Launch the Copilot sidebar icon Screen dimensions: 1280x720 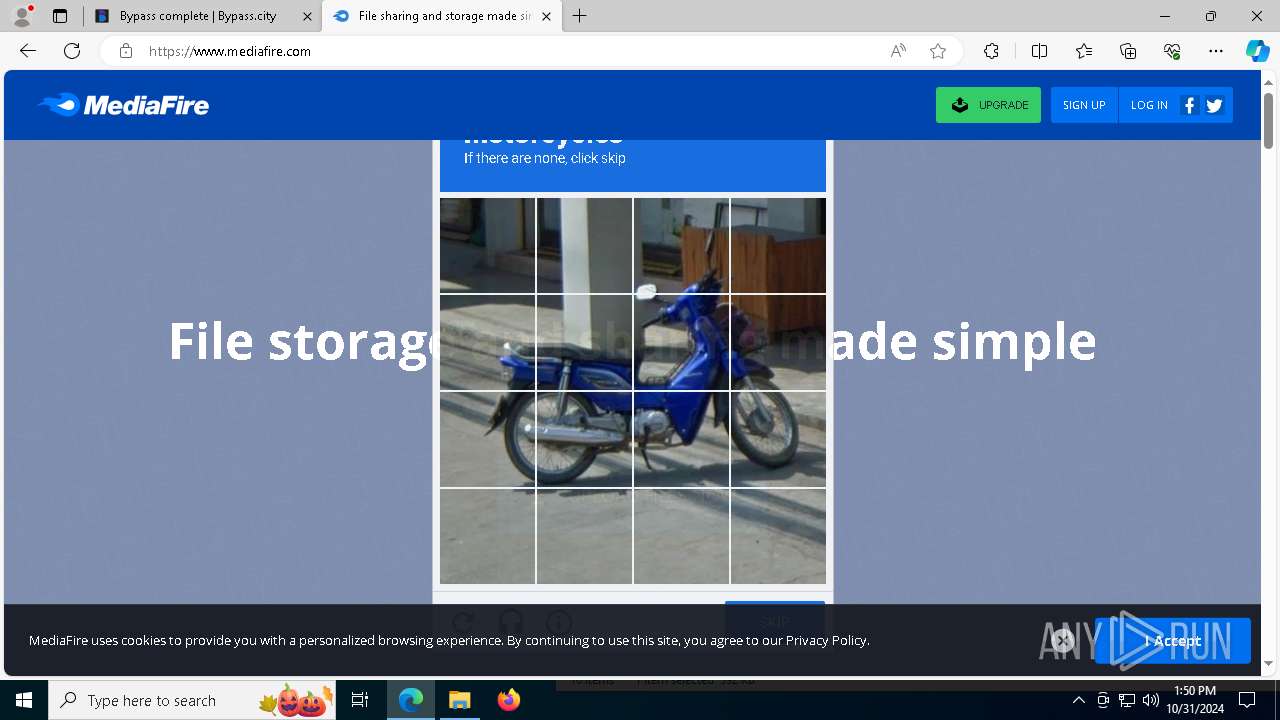coord(1257,51)
